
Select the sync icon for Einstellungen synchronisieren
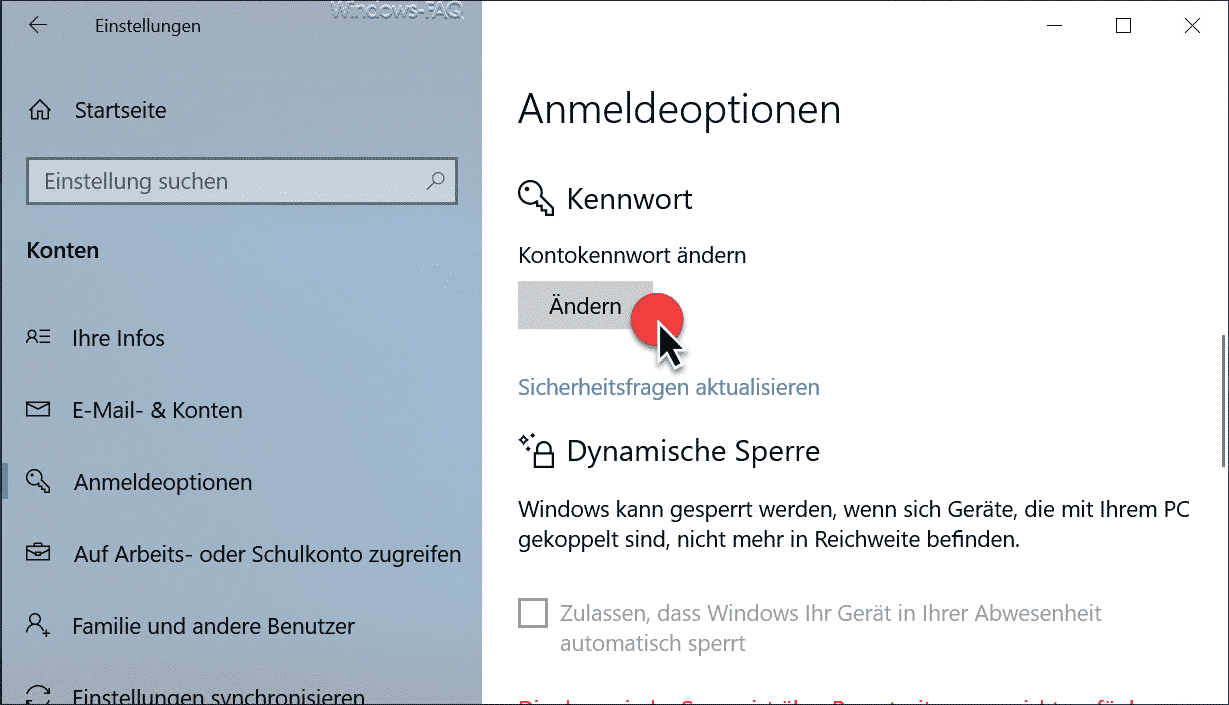(x=38, y=695)
